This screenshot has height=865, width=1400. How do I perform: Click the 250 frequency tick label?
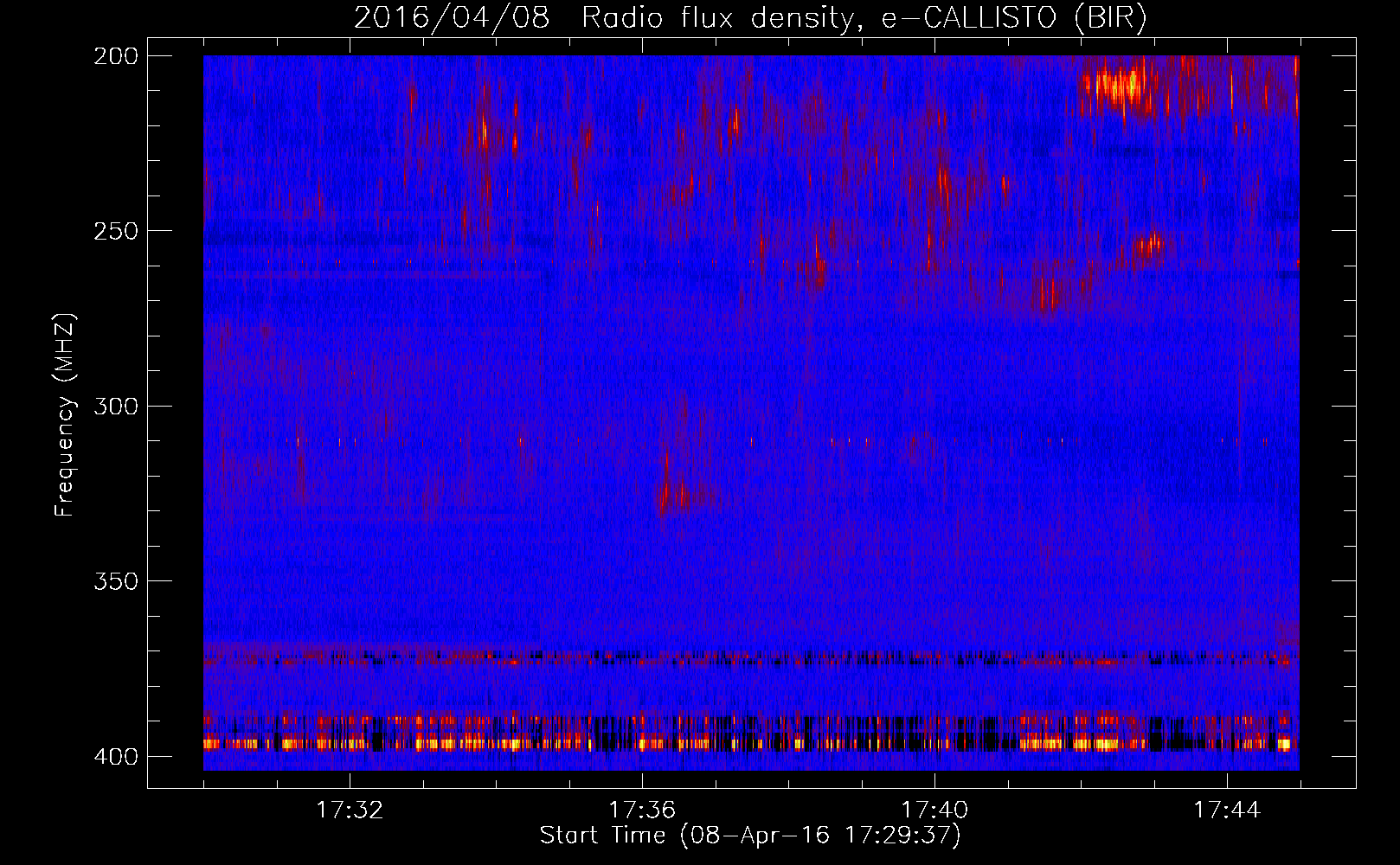[x=115, y=231]
